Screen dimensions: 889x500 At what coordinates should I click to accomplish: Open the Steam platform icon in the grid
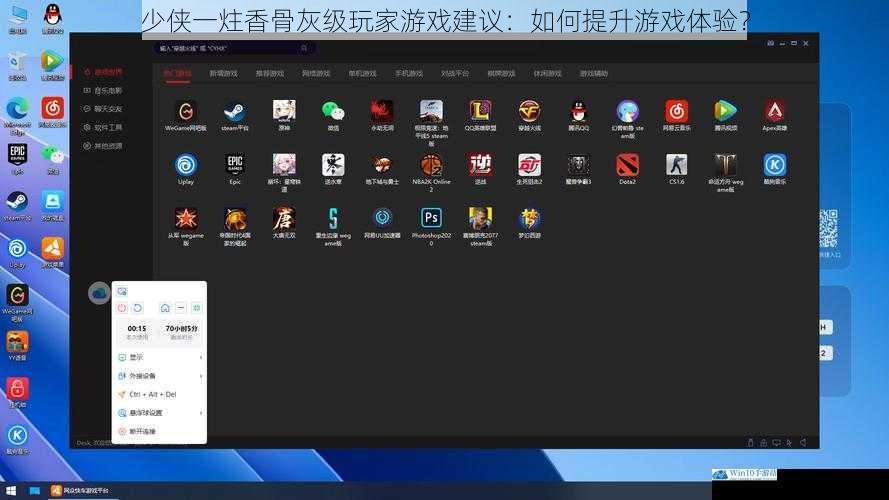tap(235, 112)
